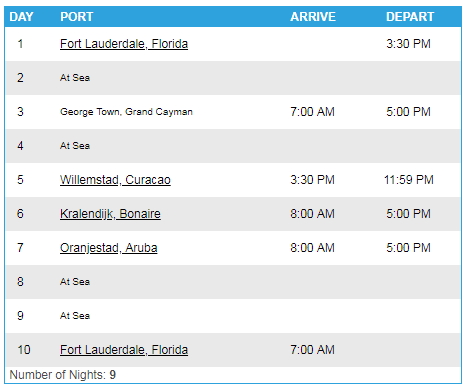The width and height of the screenshot is (465, 391).
Task: Open the Willemstad, Curacao port link
Action: (115, 180)
